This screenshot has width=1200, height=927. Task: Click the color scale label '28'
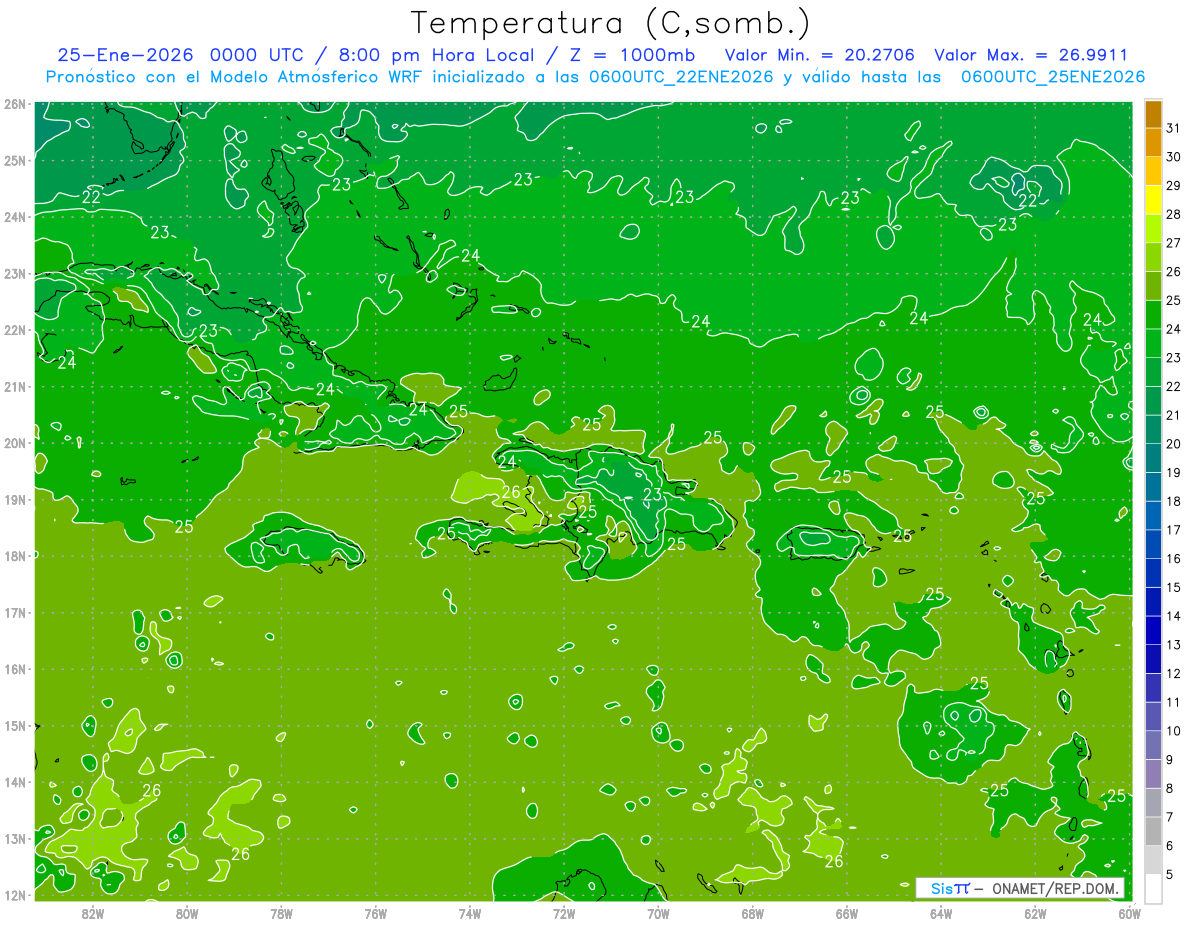click(x=1174, y=214)
